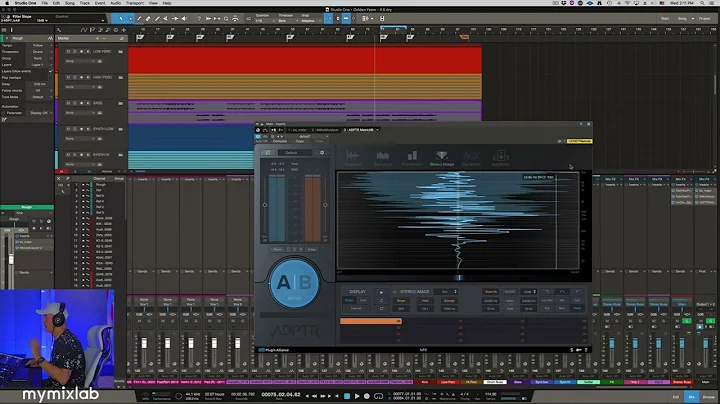This screenshot has width=720, height=404.
Task: Mute the HIGH PERC track
Action: pos(68,77)
